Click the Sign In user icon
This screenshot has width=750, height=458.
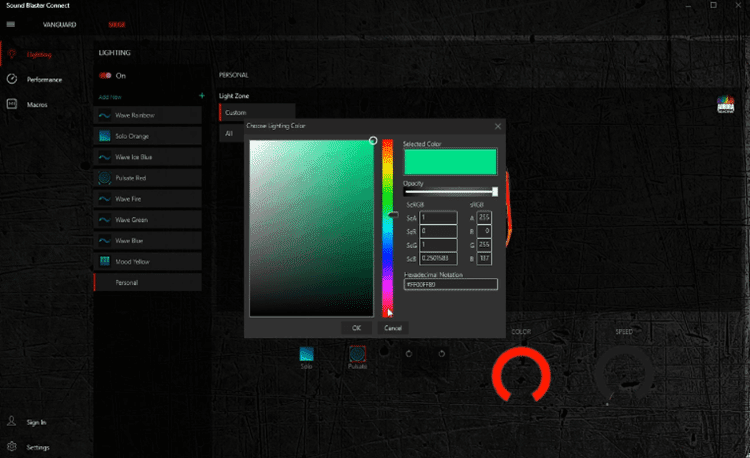(11, 423)
